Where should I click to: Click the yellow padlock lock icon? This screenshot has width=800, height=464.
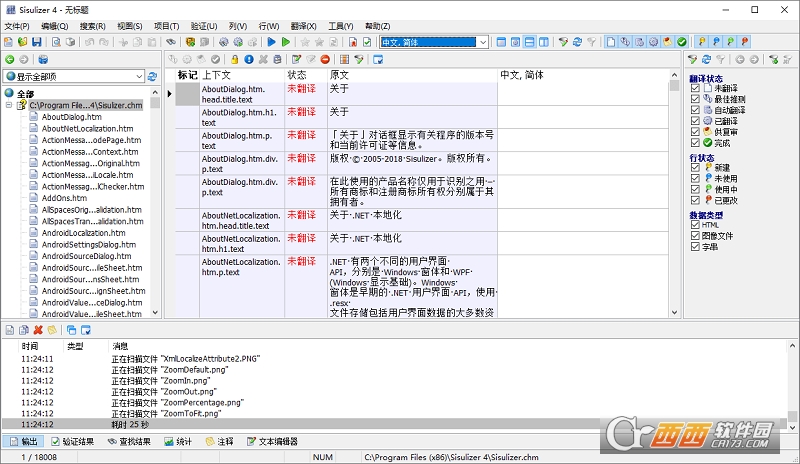tap(234, 60)
